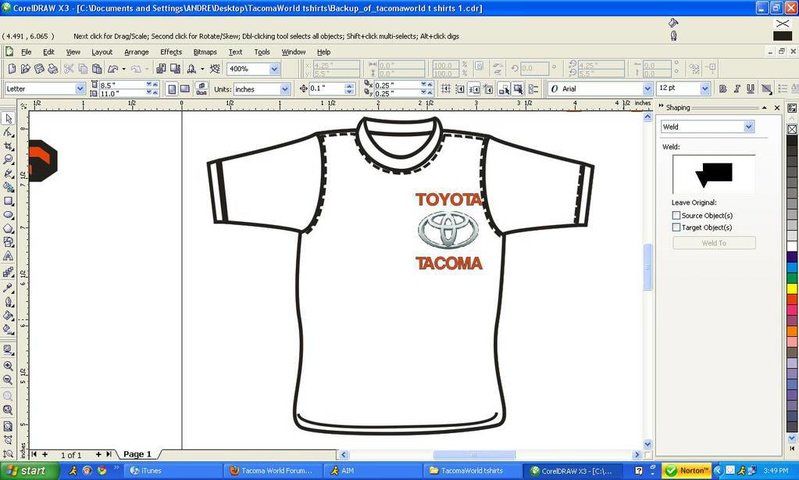Open the Tools menu
Viewport: 799px width, 480px height.
coord(262,52)
